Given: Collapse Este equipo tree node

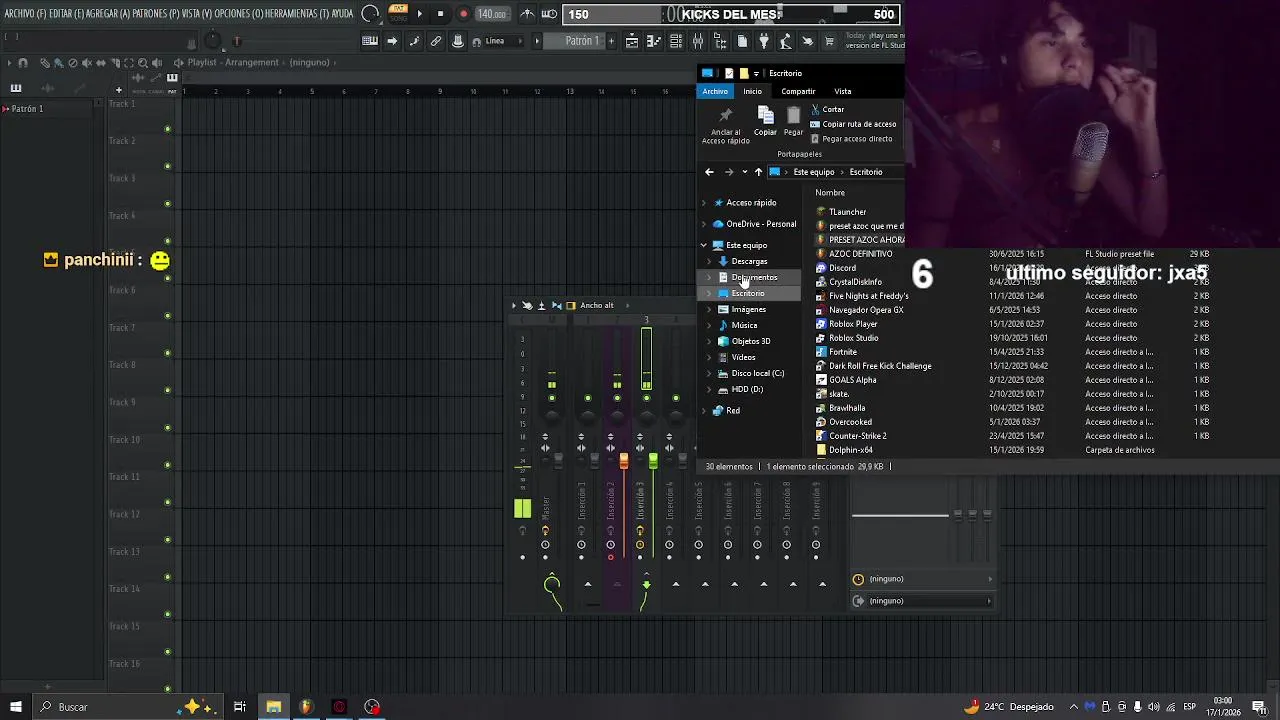Looking at the screenshot, I should pyautogui.click(x=704, y=245).
